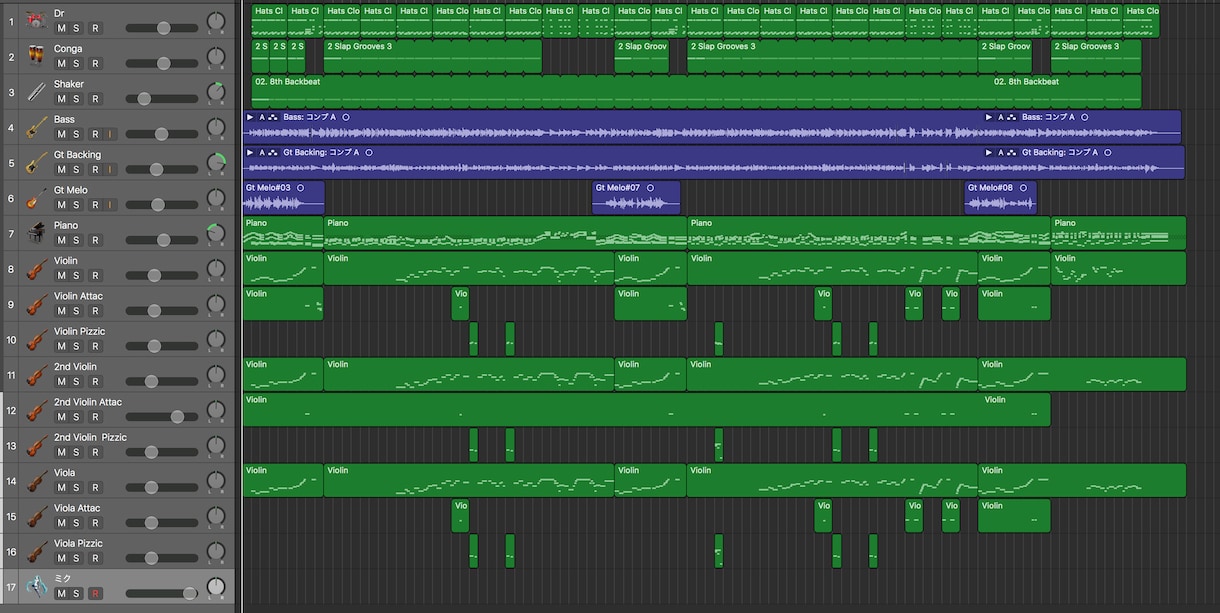Solo the 2nd Violin track
This screenshot has width=1220, height=613.
[76, 382]
